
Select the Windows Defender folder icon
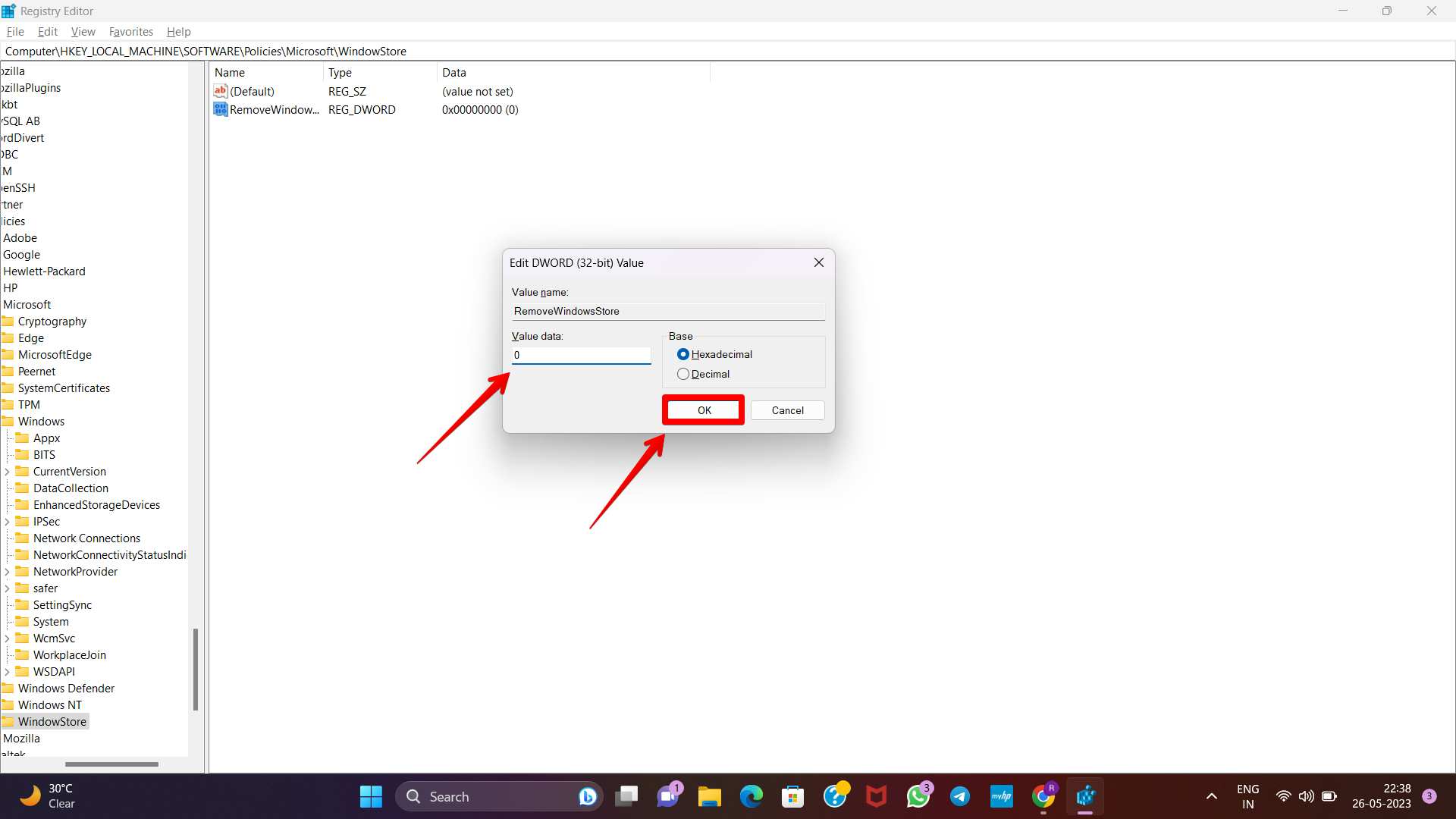[8, 689]
